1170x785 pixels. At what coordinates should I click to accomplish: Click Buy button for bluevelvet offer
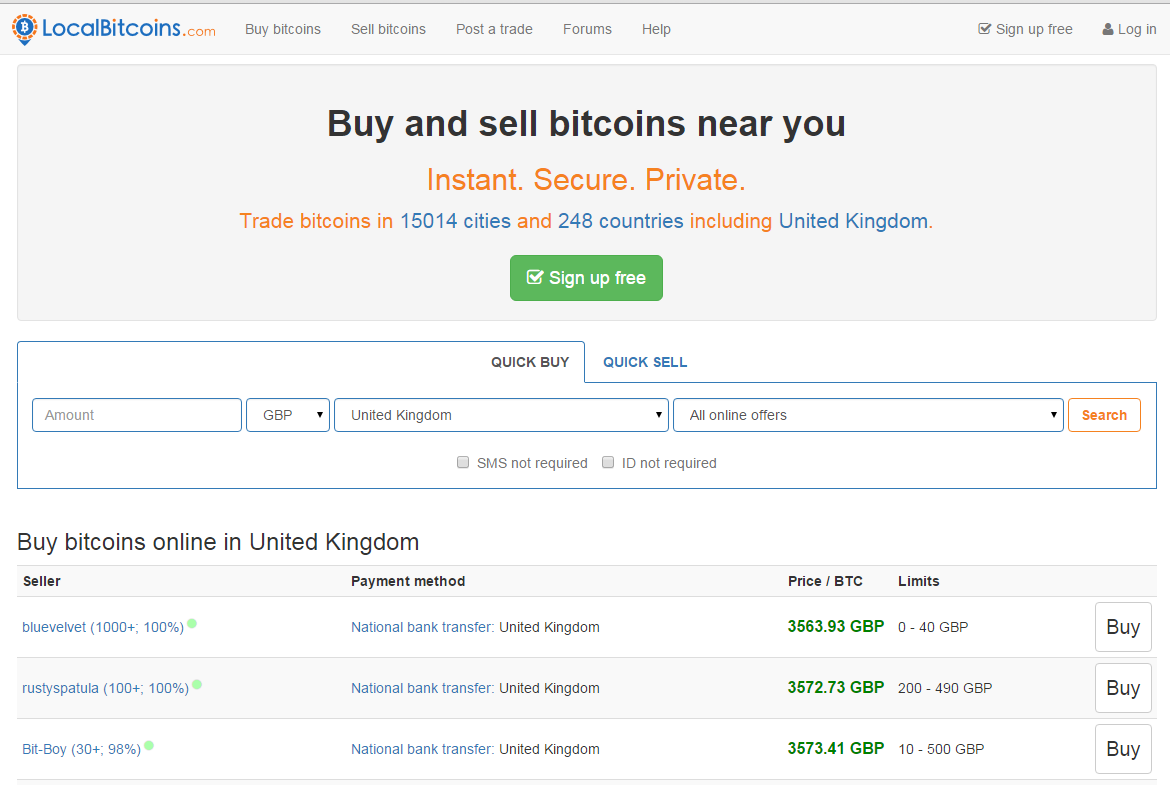pos(1123,627)
